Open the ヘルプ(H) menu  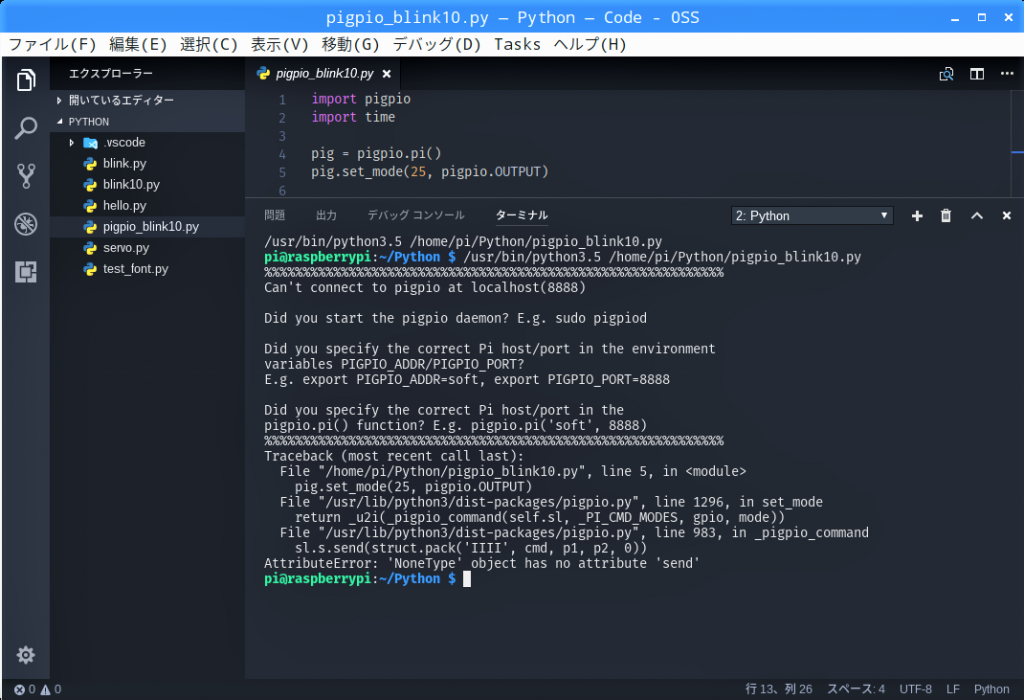[590, 44]
